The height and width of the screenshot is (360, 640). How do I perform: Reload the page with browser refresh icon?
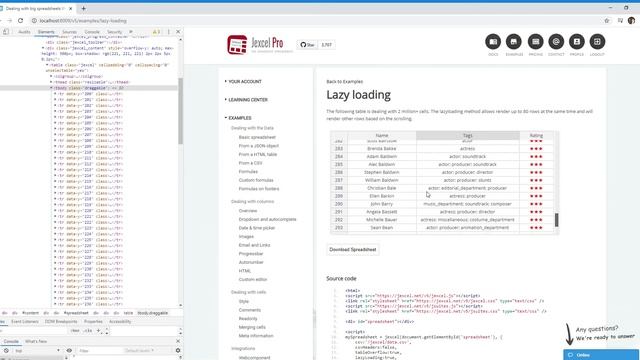(20, 20)
